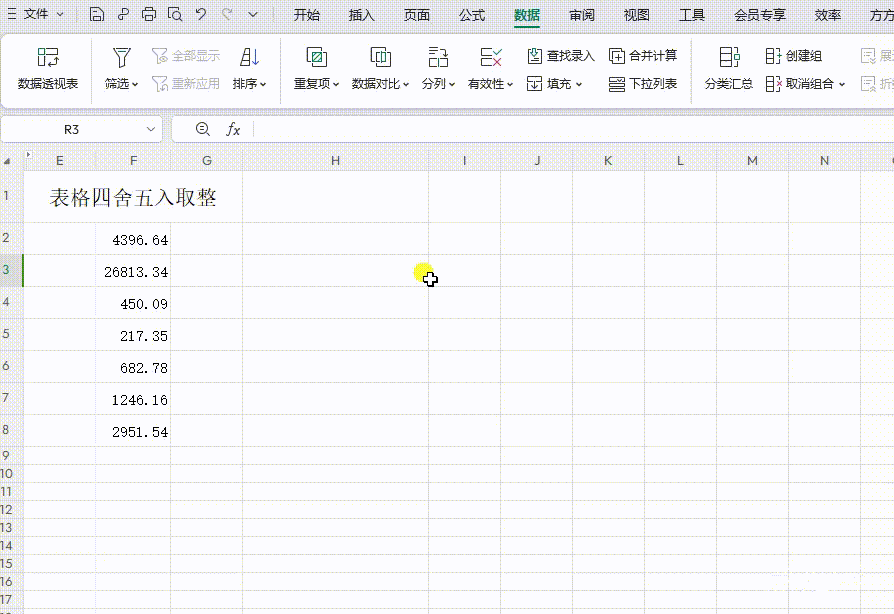Click cell containing 表格四舍五入取整
This screenshot has height=614, width=894.
[133, 197]
